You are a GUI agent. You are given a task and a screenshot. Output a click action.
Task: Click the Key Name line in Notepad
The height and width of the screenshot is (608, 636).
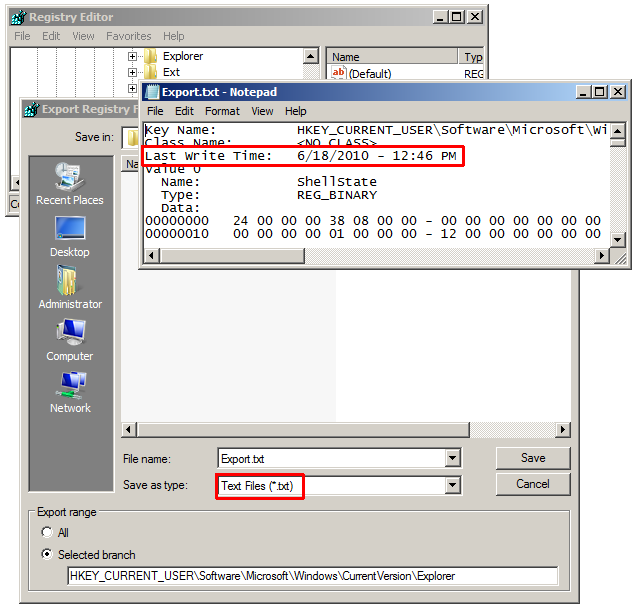point(376,130)
